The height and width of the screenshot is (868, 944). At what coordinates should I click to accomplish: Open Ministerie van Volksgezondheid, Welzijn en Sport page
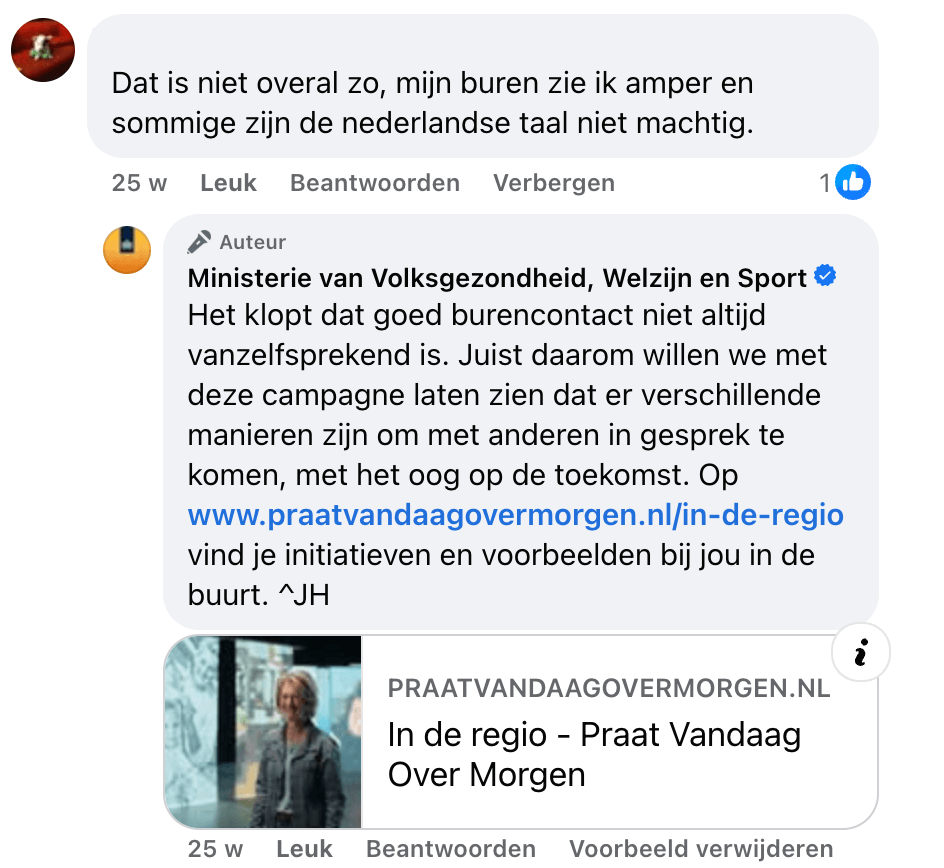pyautogui.click(x=497, y=278)
